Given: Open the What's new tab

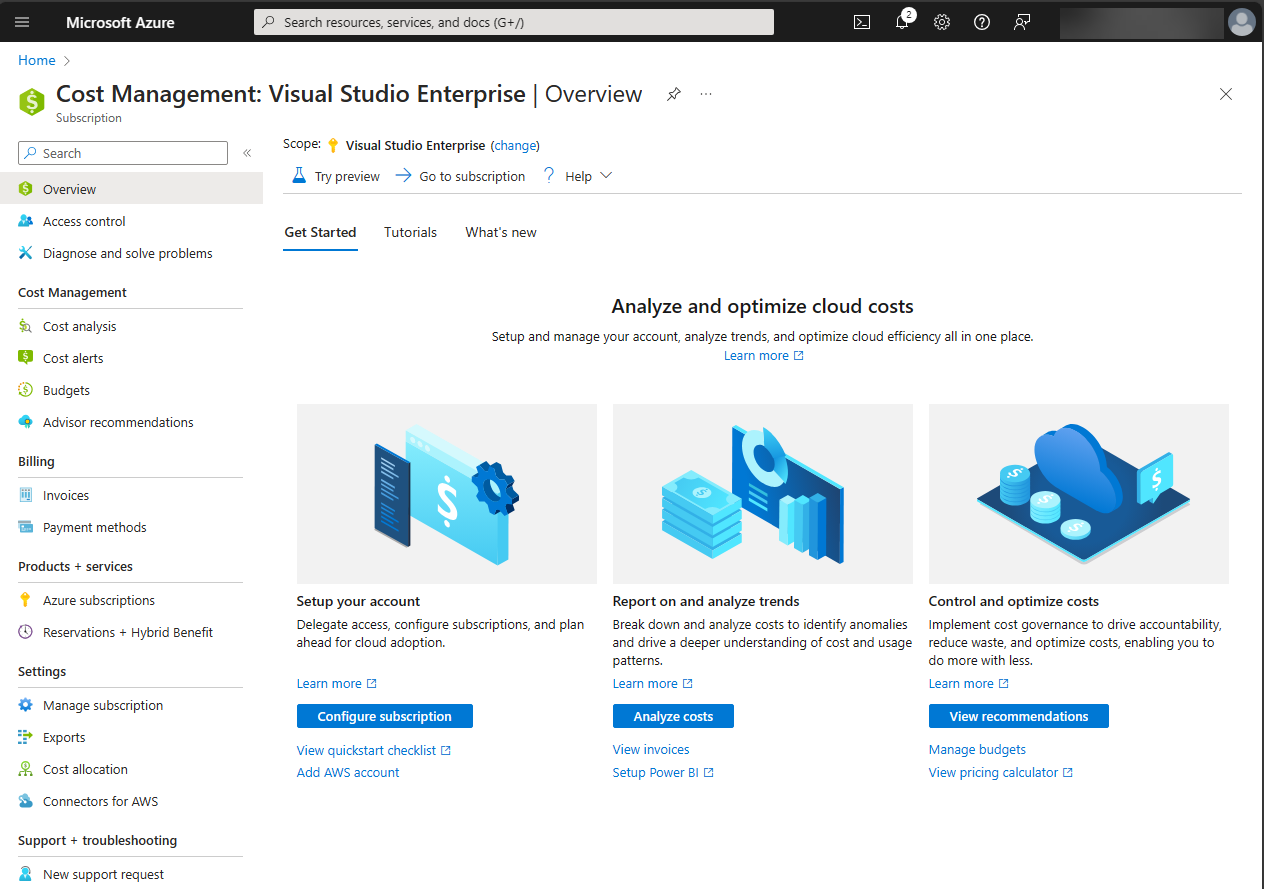Looking at the screenshot, I should [x=500, y=231].
